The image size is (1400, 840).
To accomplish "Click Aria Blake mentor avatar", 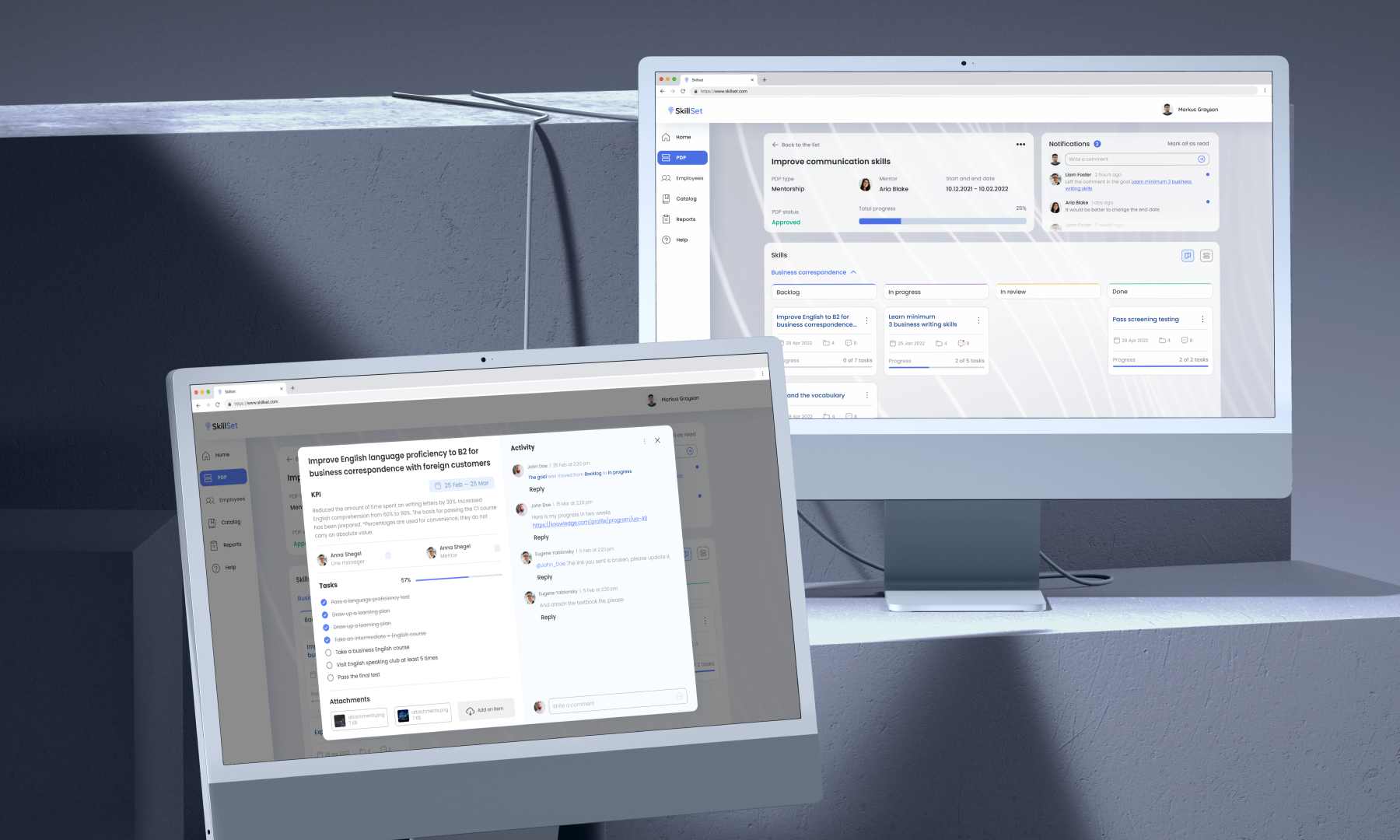I will pos(865,184).
